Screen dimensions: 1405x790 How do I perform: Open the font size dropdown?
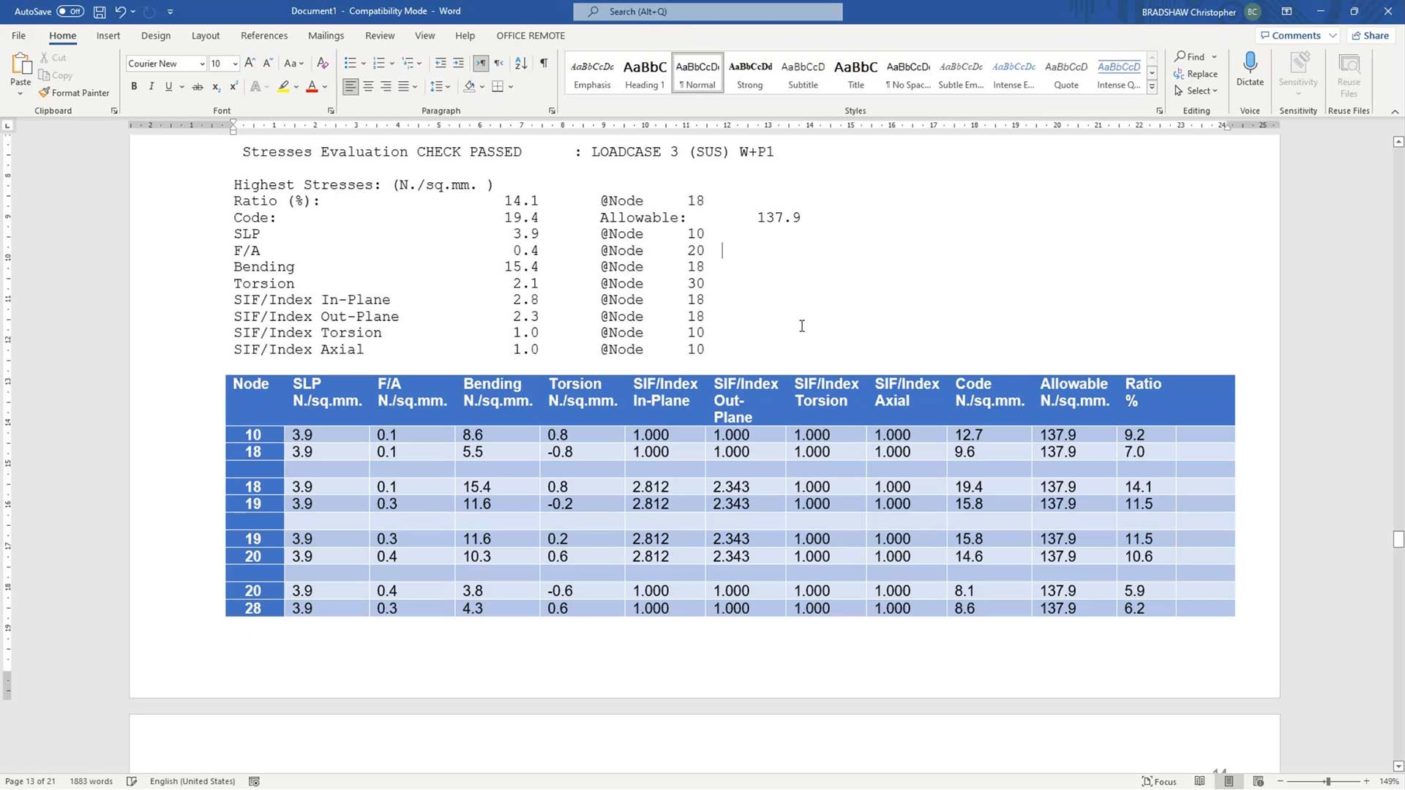pyautogui.click(x=235, y=64)
